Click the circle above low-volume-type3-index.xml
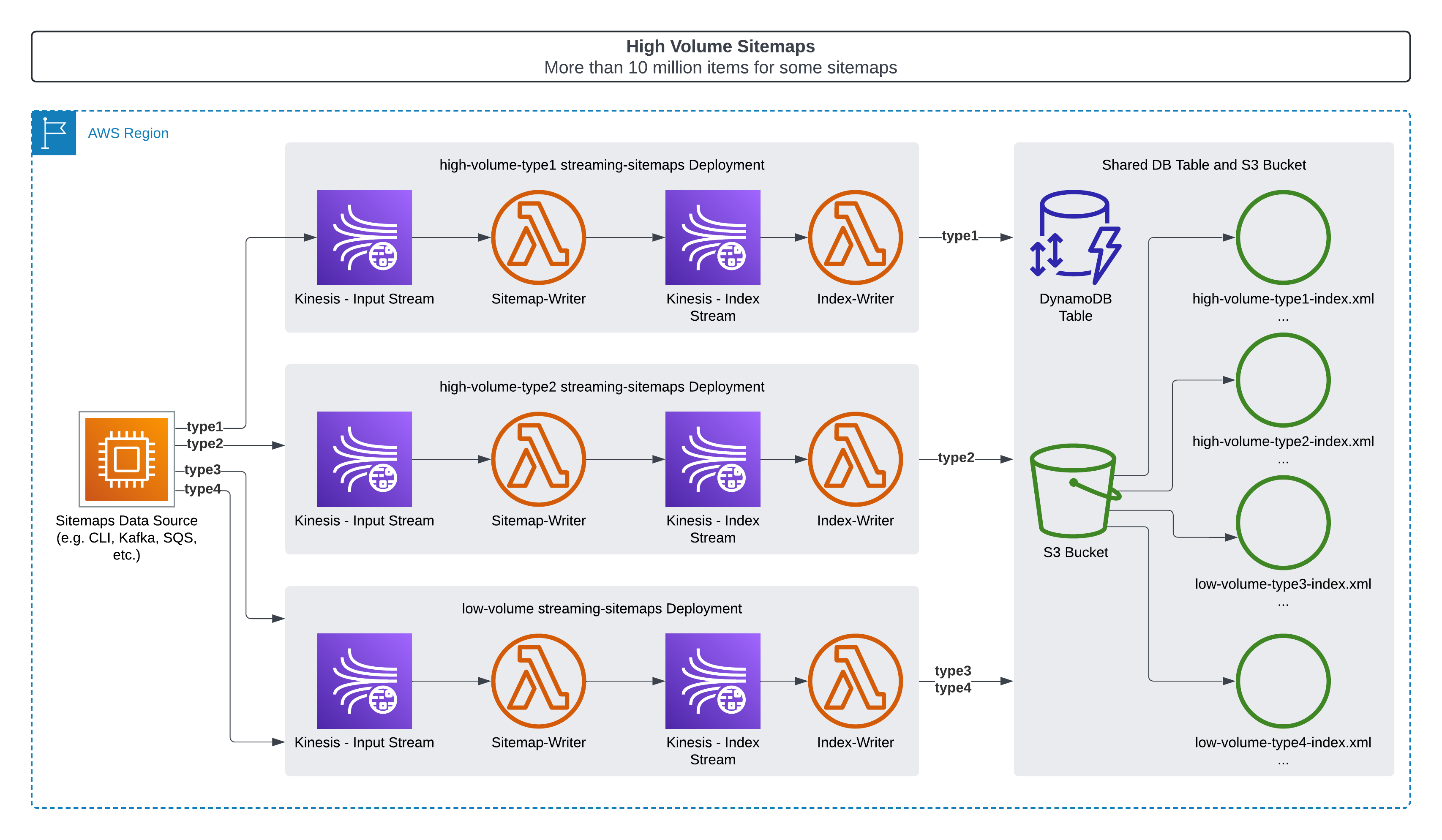 pyautogui.click(x=1283, y=522)
